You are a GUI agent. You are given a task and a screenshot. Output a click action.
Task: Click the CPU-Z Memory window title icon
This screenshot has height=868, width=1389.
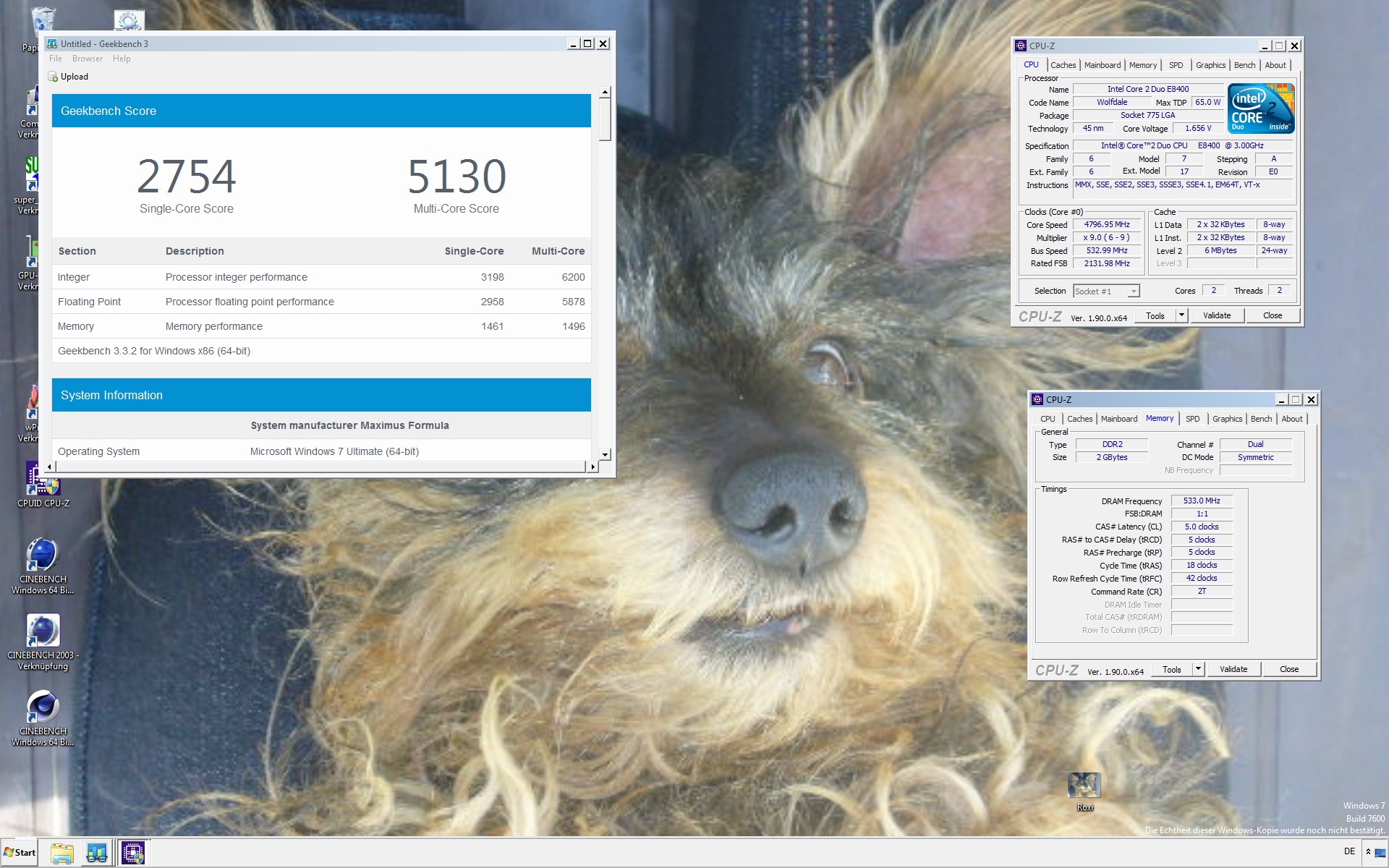(x=1037, y=399)
